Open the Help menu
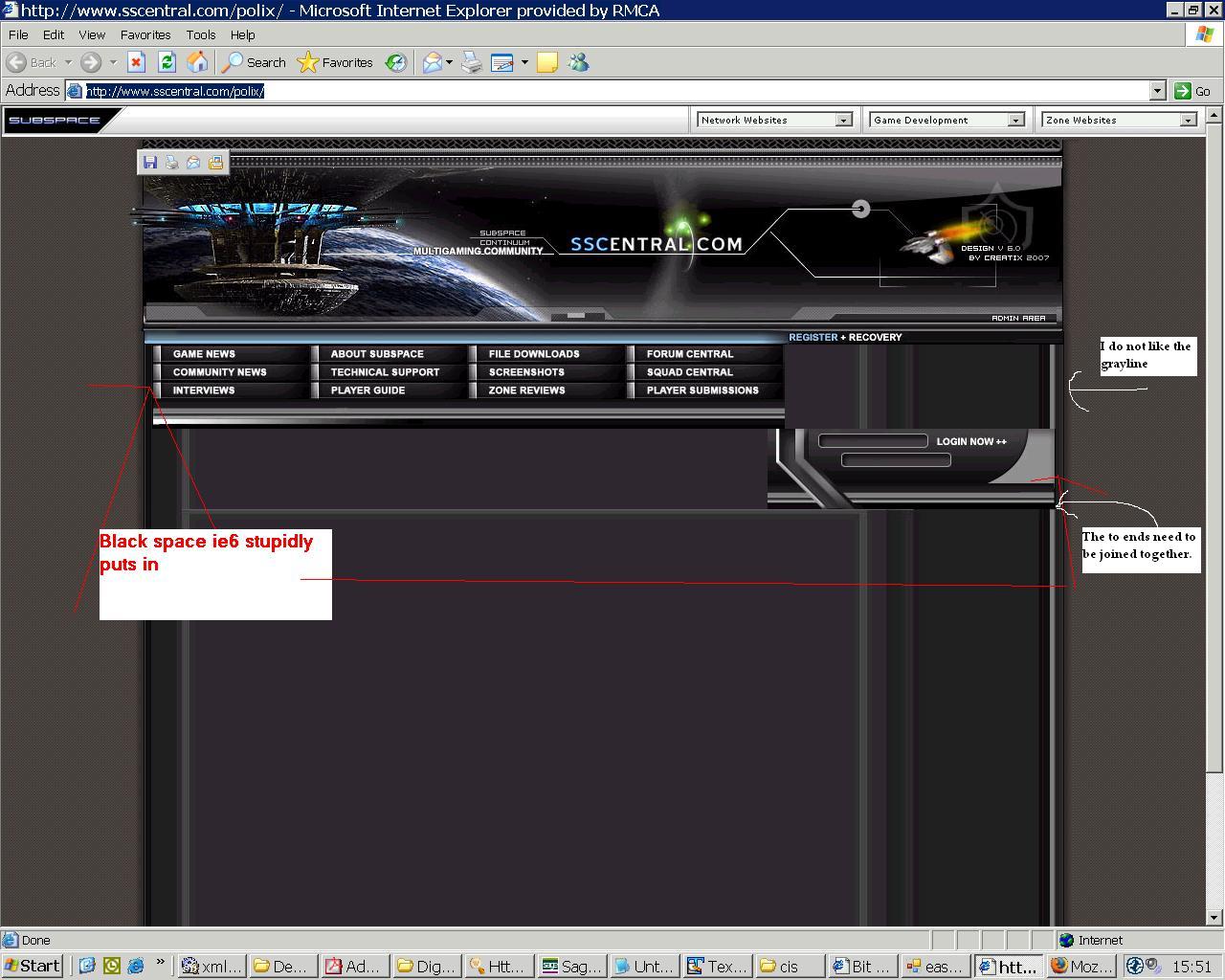 coord(242,34)
